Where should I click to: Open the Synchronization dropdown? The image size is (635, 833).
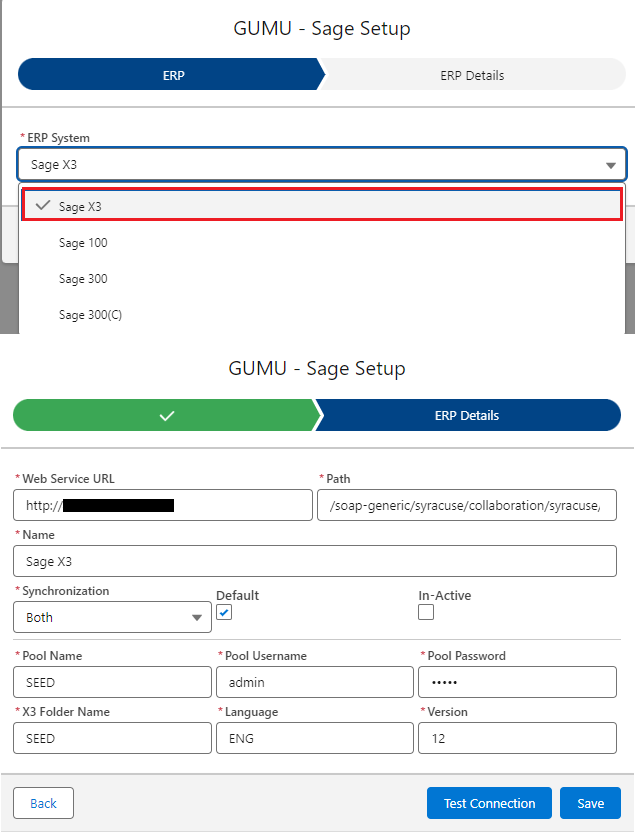coord(112,617)
